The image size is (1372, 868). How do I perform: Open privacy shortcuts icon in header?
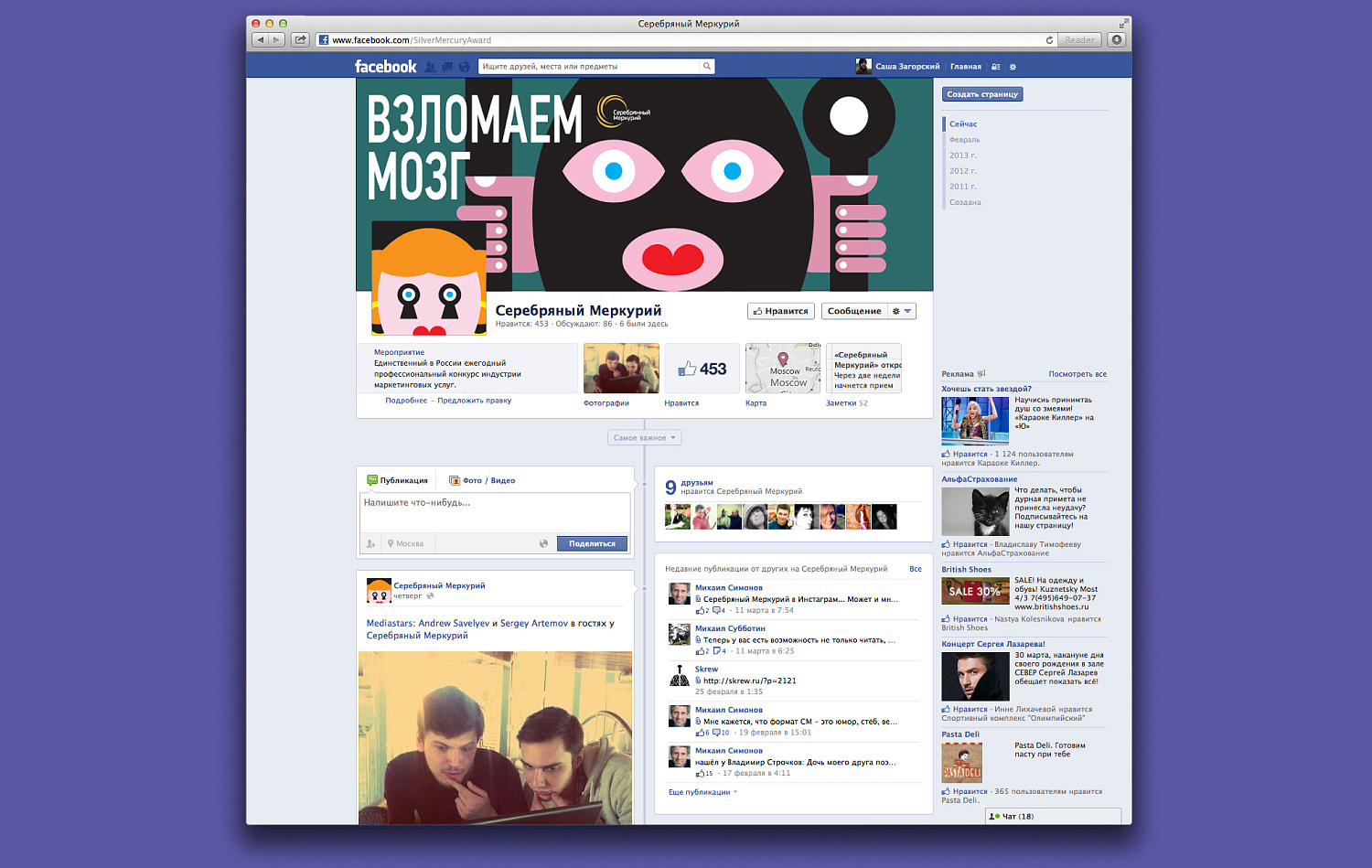click(x=996, y=67)
